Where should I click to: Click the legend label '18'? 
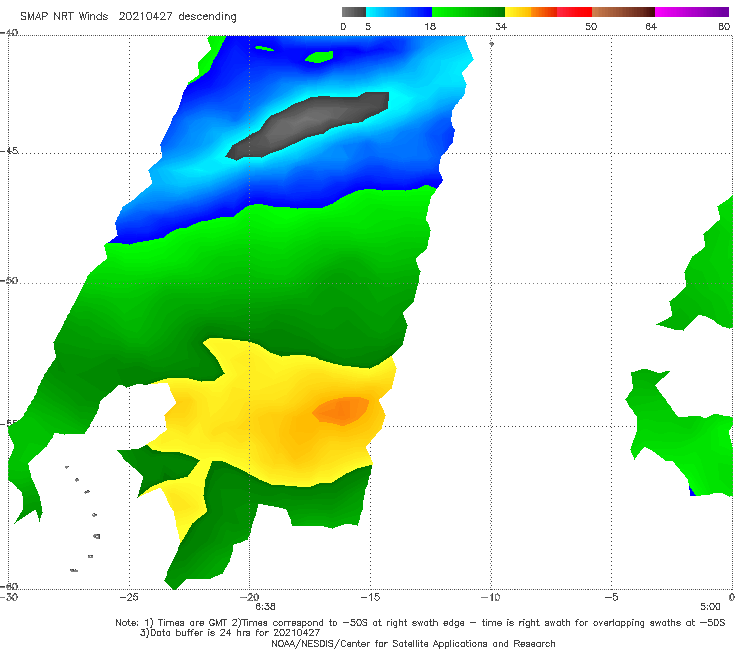(x=429, y=27)
